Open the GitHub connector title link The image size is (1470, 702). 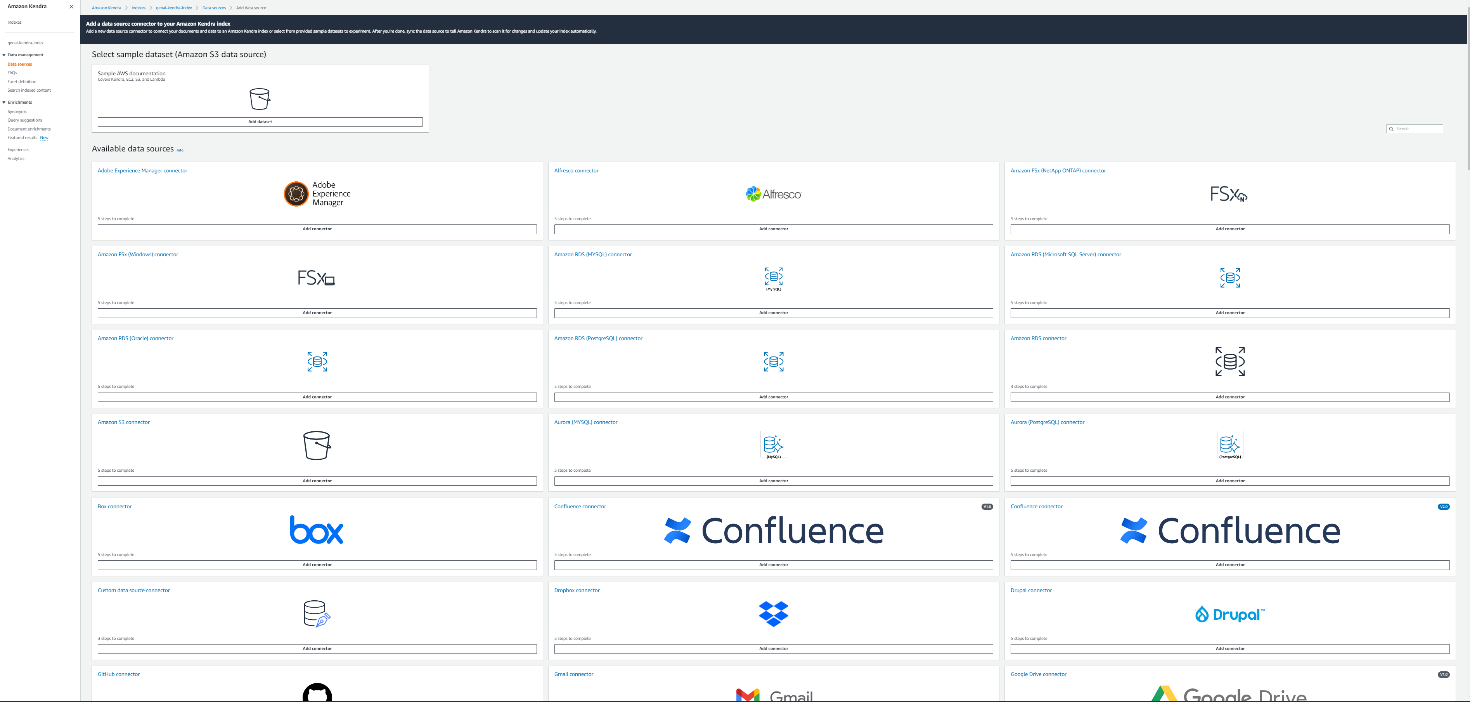point(119,674)
